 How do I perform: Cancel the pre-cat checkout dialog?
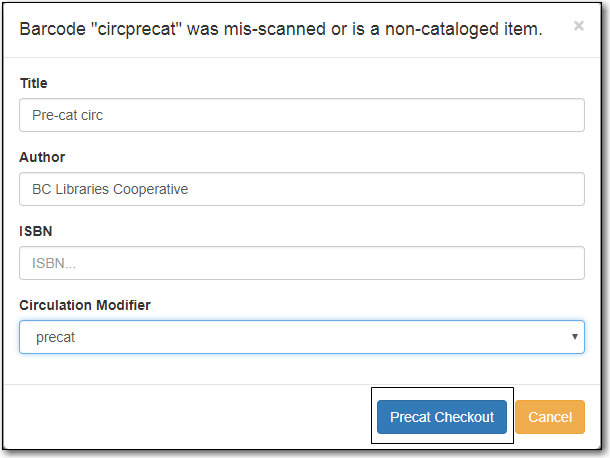click(550, 417)
